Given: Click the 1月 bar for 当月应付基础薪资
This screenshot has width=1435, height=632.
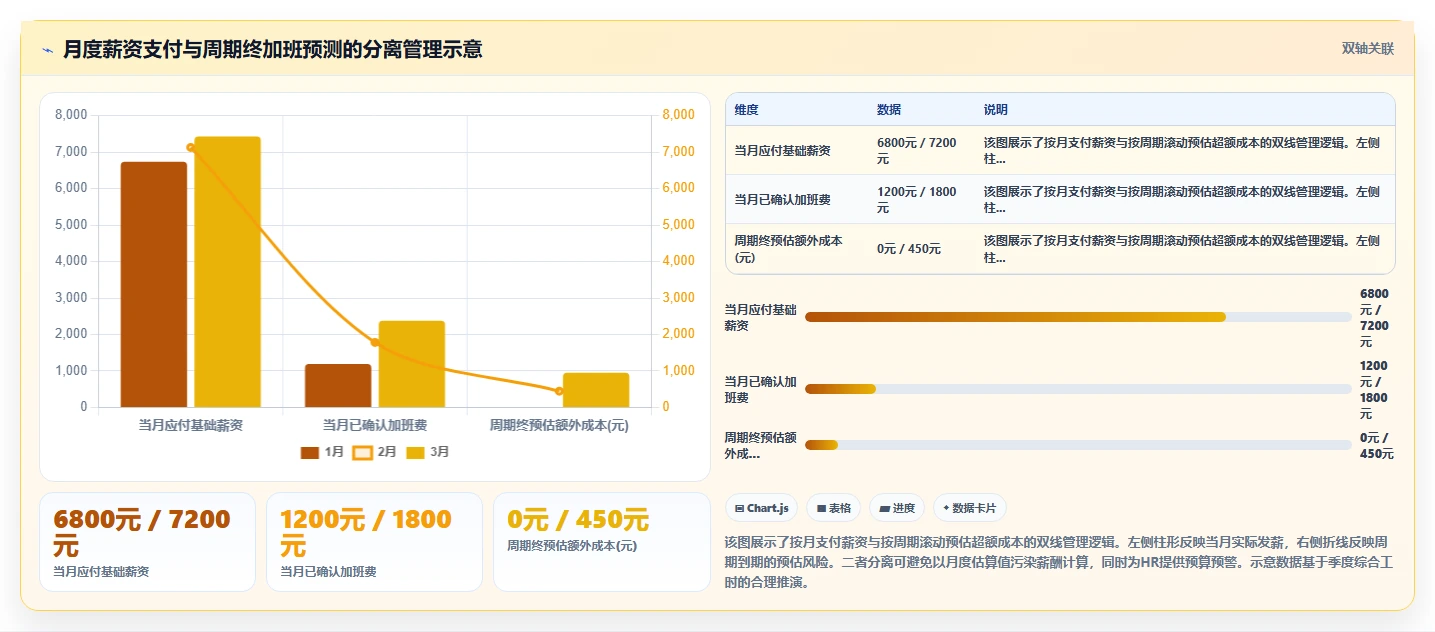Looking at the screenshot, I should coord(154,284).
